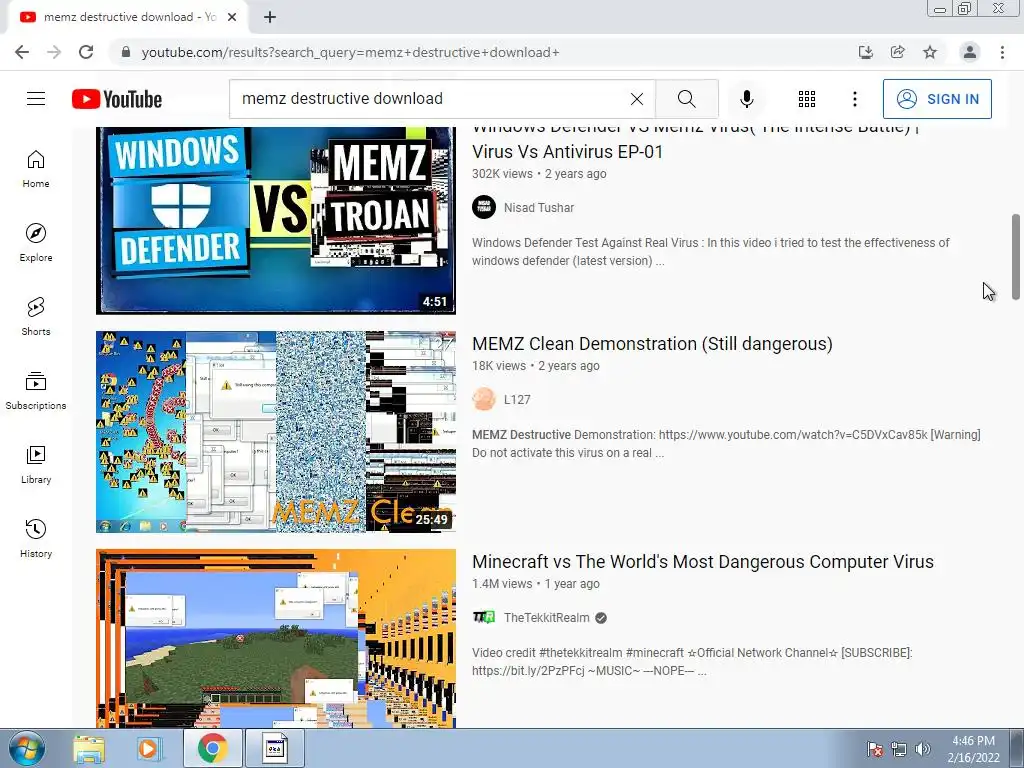Click the address bar padlock icon

pos(125,52)
